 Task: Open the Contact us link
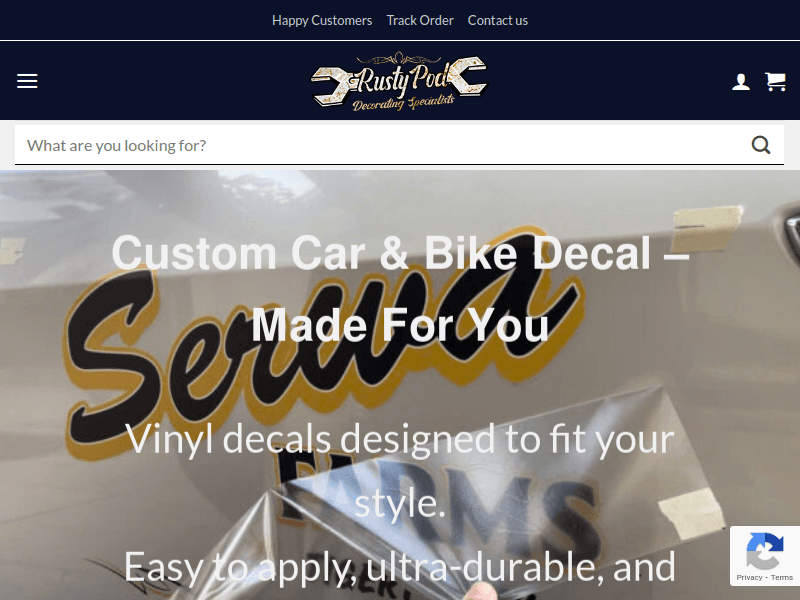pyautogui.click(x=497, y=20)
